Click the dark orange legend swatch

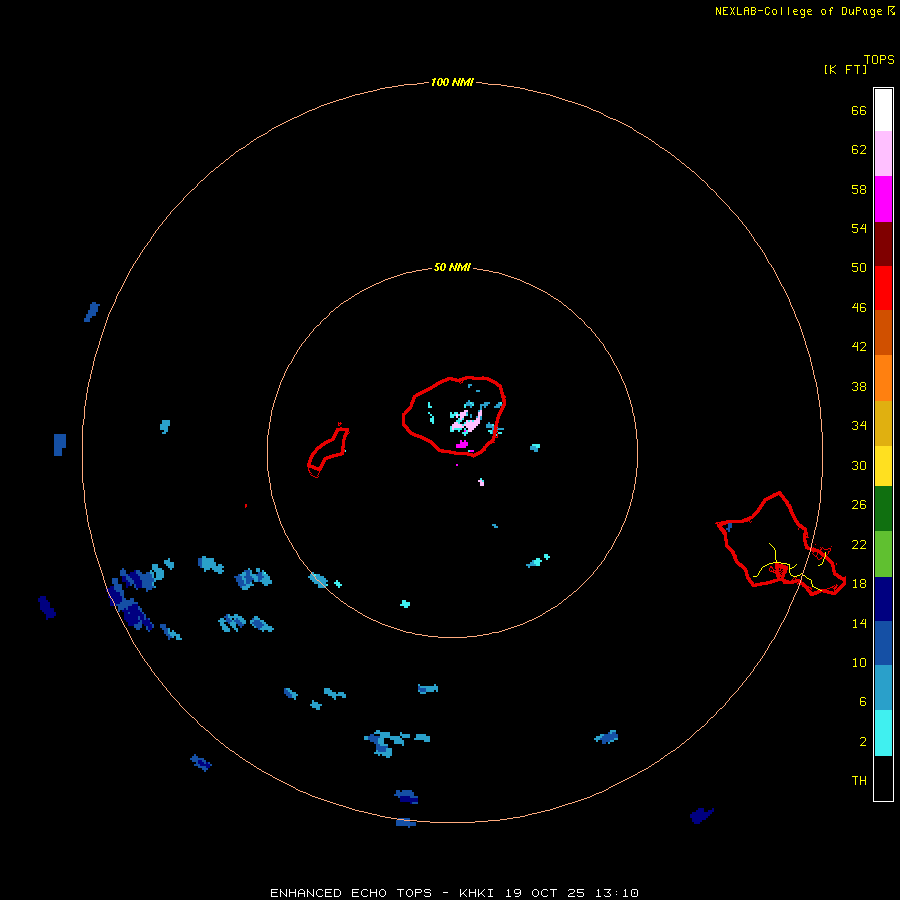(x=883, y=333)
